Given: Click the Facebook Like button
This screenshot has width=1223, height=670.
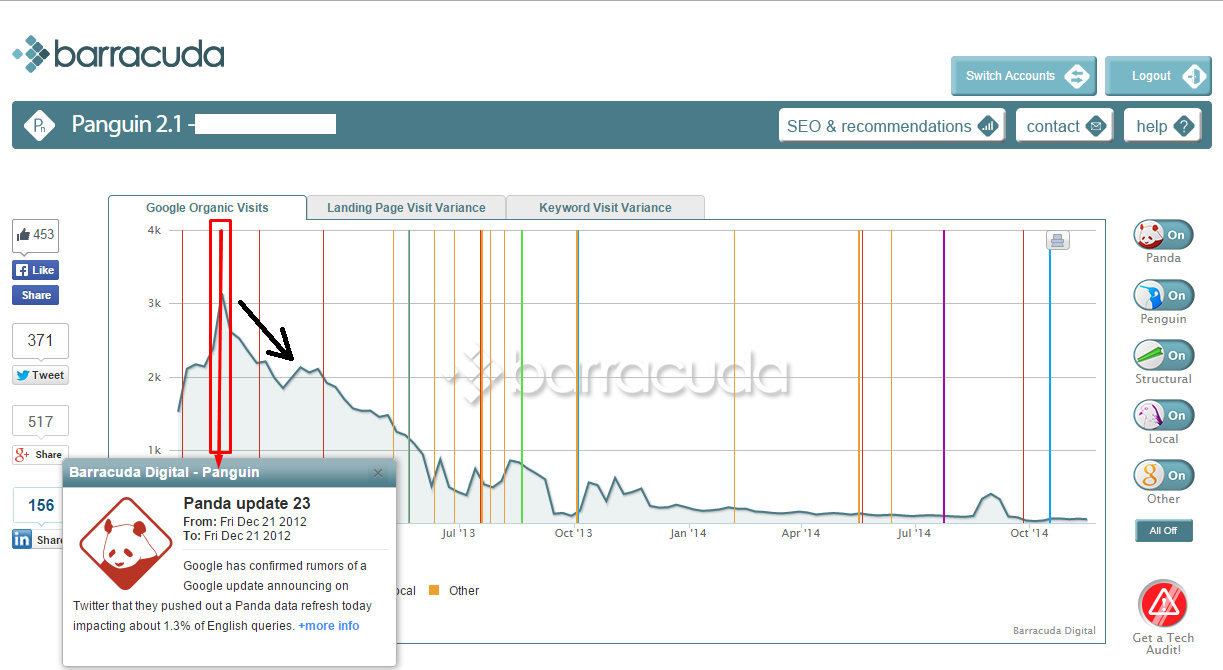Looking at the screenshot, I should (x=35, y=270).
